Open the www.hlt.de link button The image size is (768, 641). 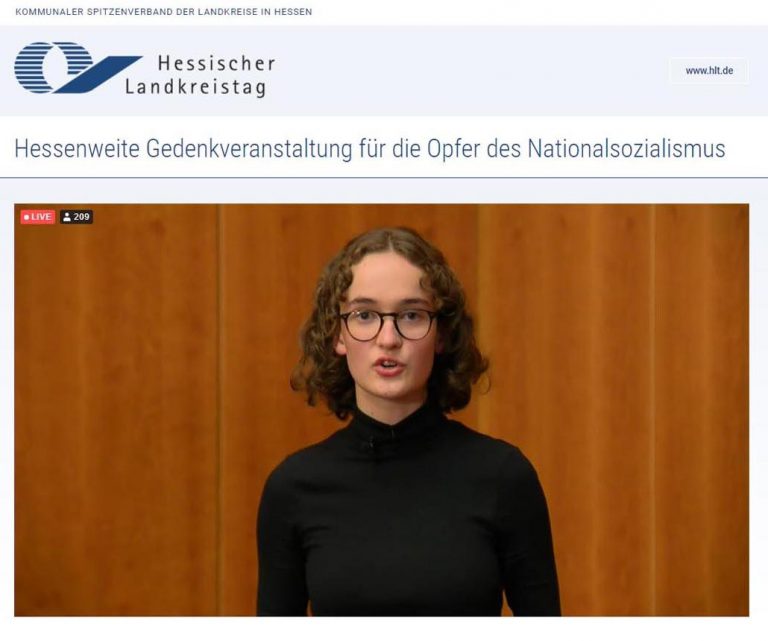point(709,71)
